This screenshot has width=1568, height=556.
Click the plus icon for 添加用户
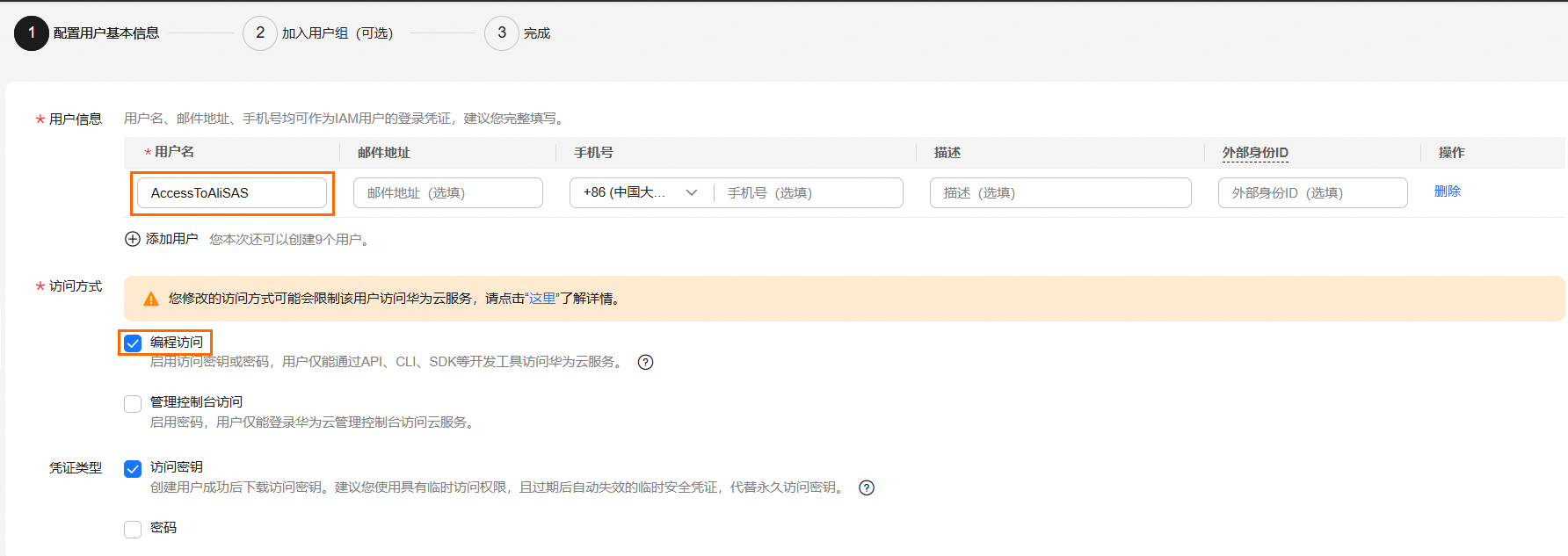point(133,239)
